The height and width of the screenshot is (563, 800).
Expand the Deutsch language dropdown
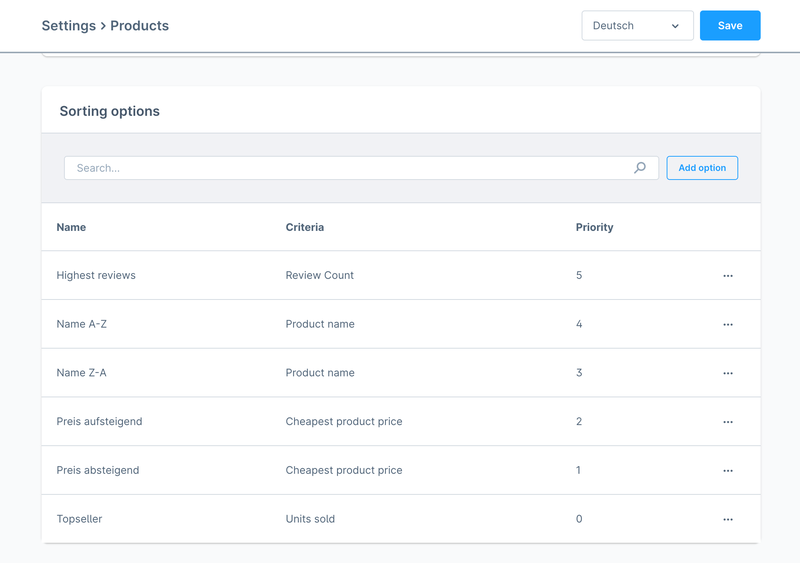coord(636,26)
